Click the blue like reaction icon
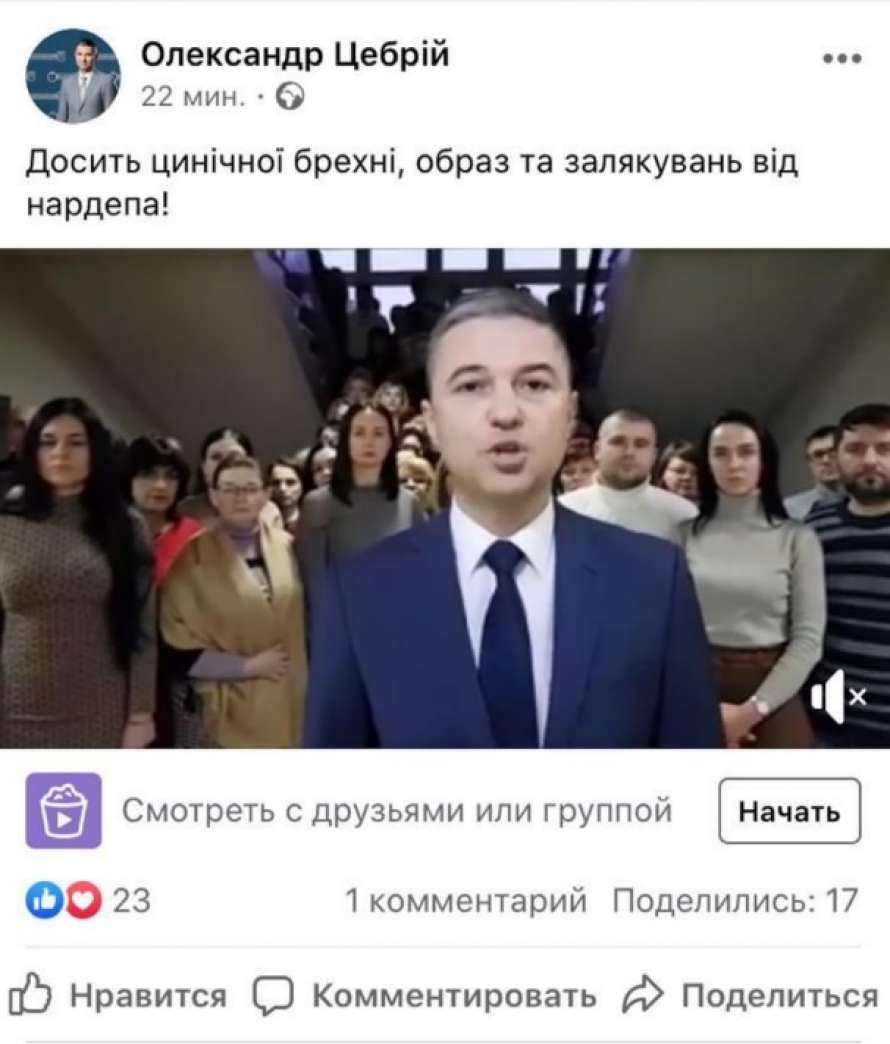 [44, 900]
